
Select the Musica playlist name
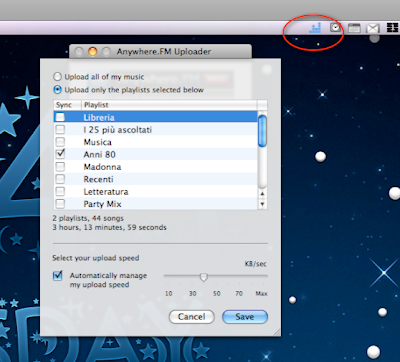pos(97,142)
